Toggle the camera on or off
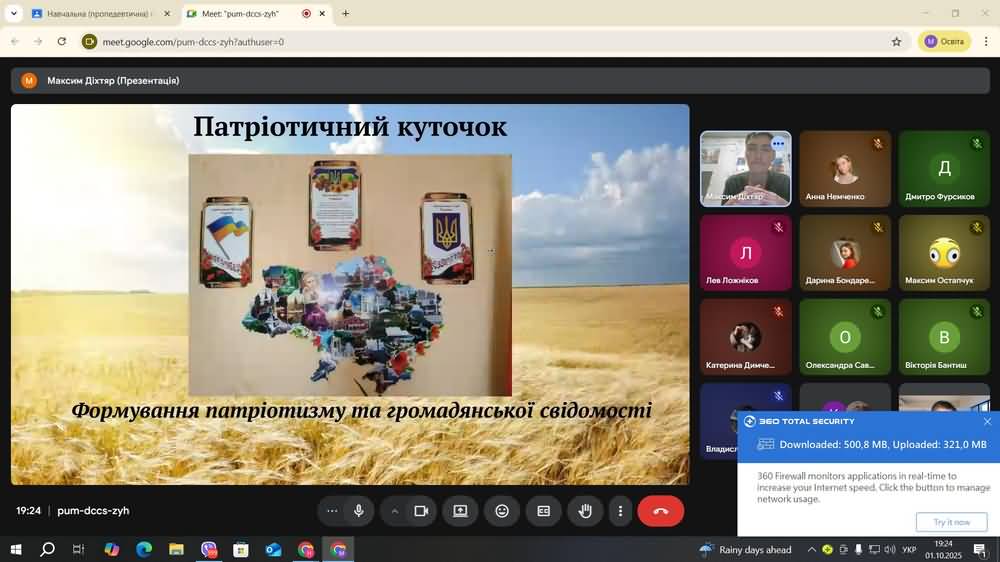The height and width of the screenshot is (562, 1000). (x=421, y=511)
